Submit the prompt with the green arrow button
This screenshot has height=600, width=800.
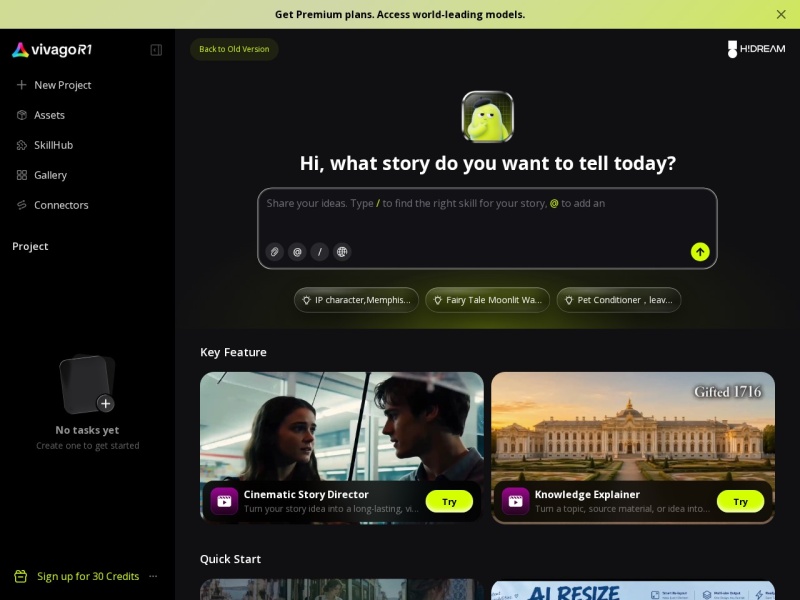click(700, 252)
